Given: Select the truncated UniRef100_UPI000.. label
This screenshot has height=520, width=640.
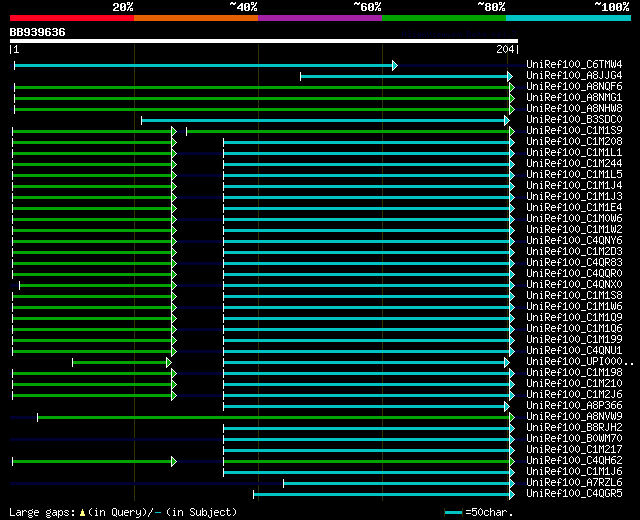Looking at the screenshot, I should (x=580, y=362).
